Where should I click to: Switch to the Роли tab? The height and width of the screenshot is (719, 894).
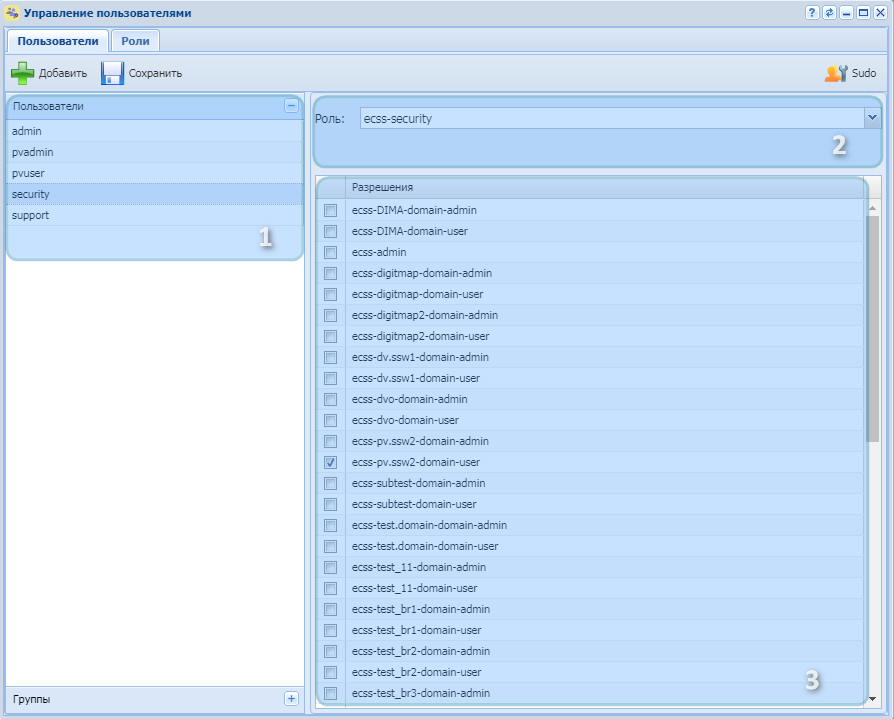pos(135,41)
